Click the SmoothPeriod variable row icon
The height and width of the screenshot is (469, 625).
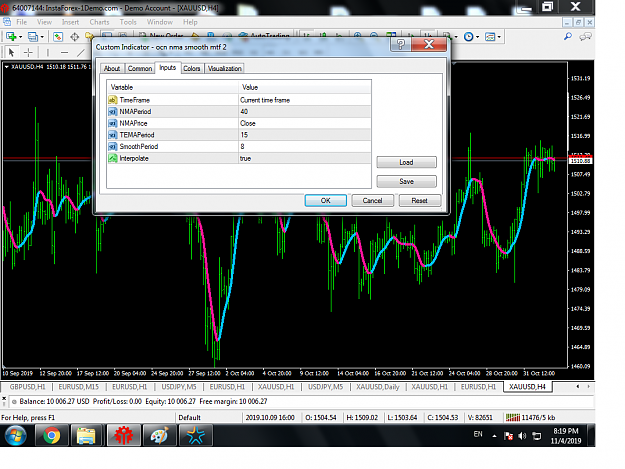(113, 147)
